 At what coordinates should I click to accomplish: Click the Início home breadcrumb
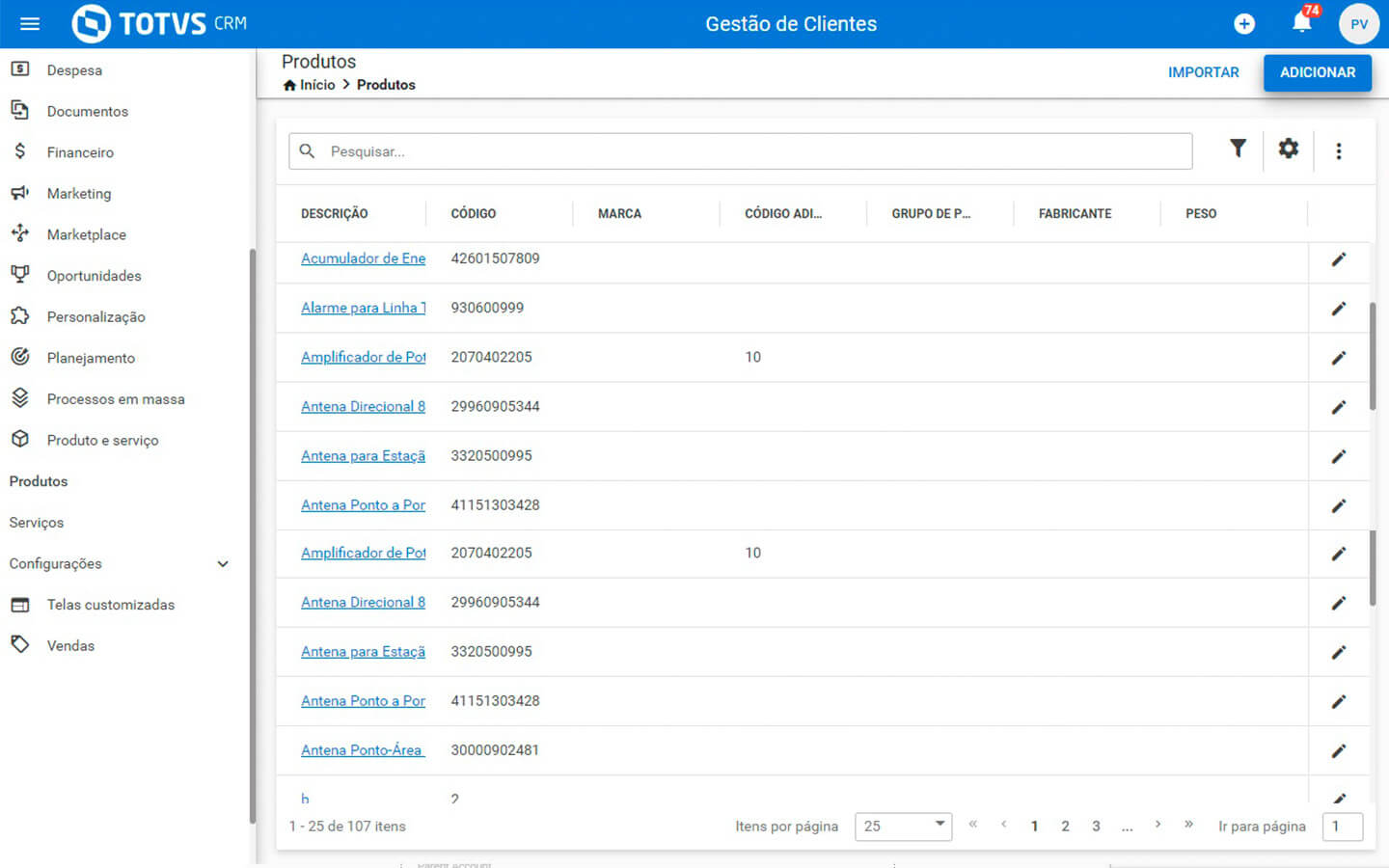pyautogui.click(x=310, y=85)
